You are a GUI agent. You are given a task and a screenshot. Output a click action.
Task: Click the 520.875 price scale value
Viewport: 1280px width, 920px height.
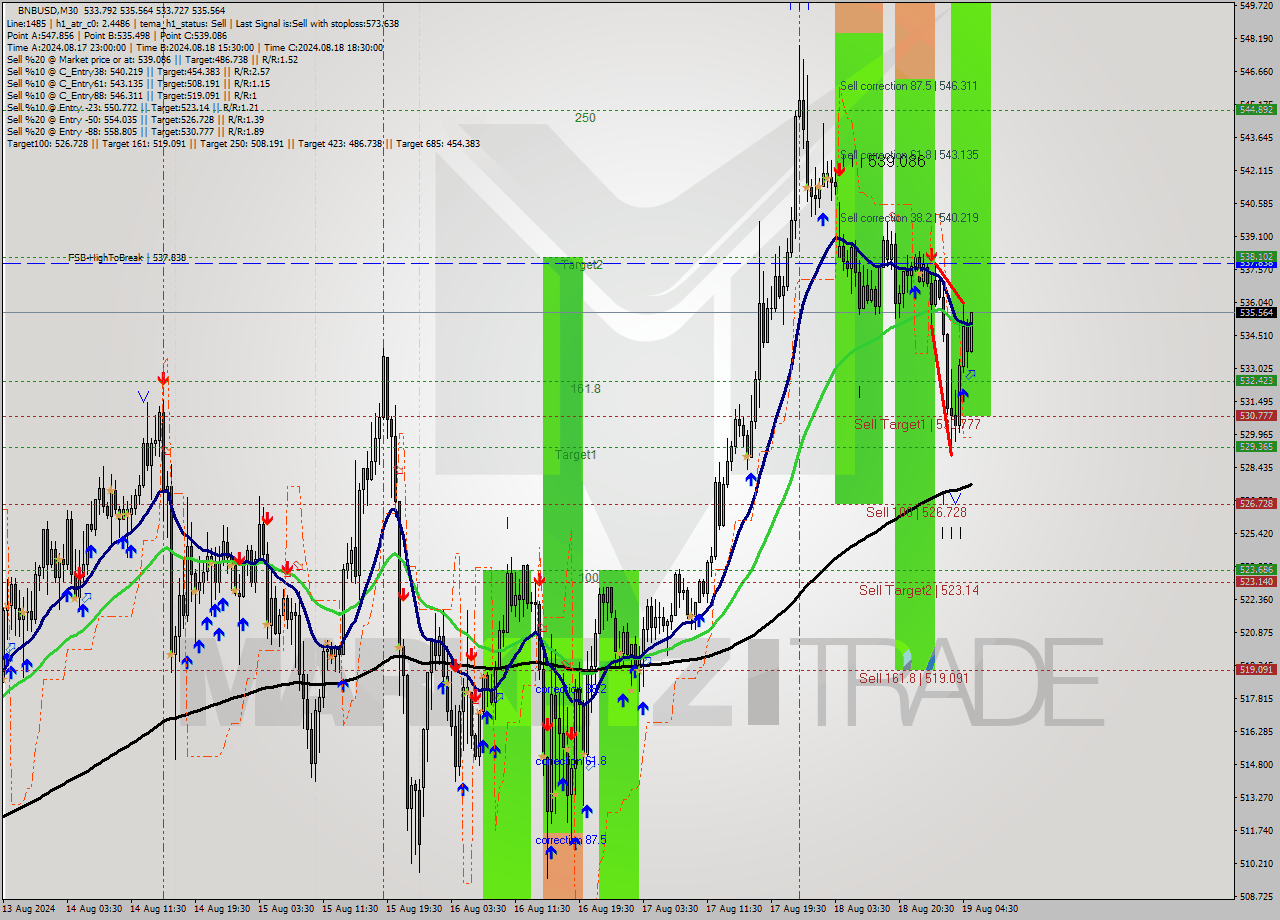coord(1256,632)
